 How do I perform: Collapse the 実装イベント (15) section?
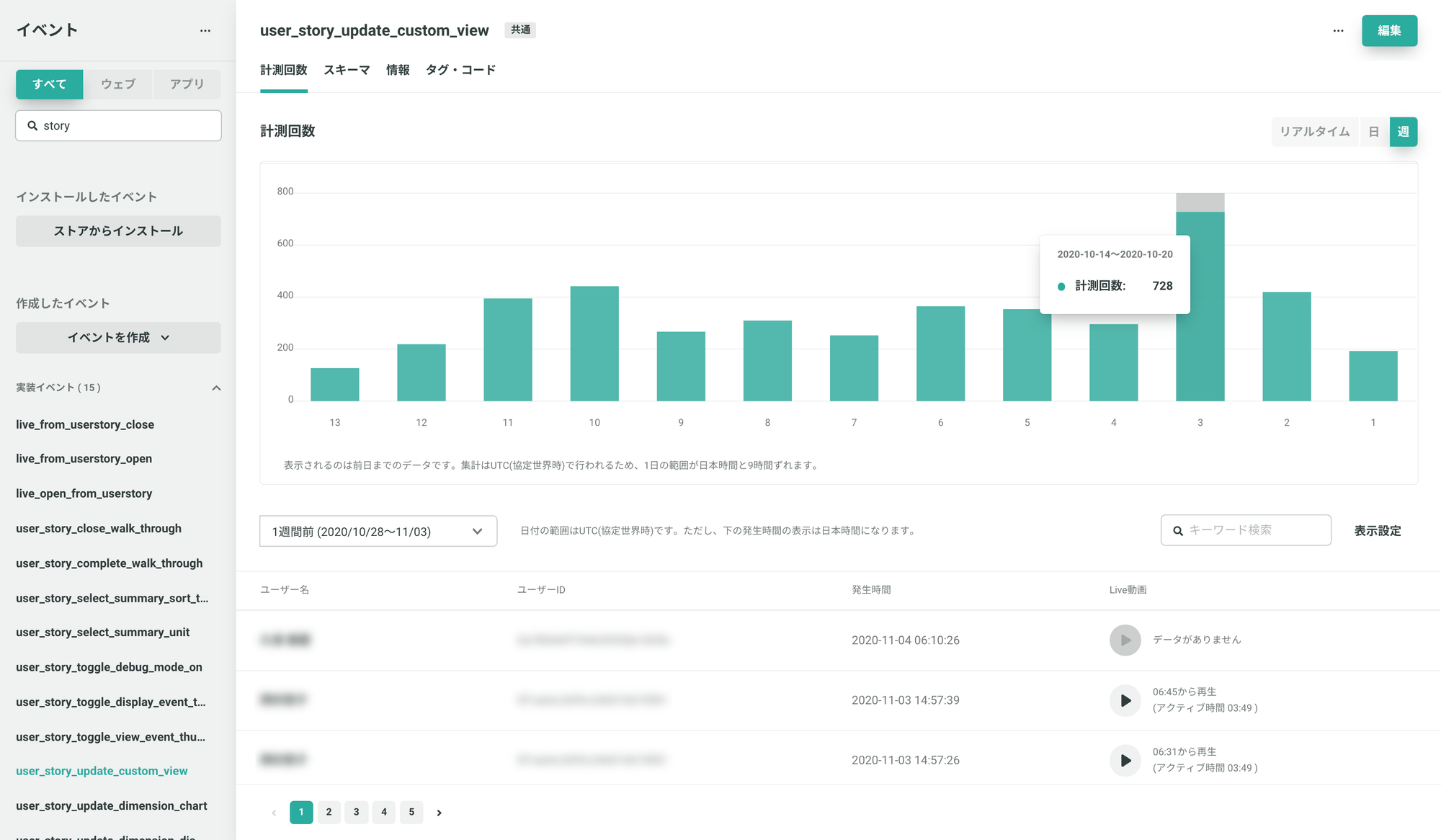216,388
